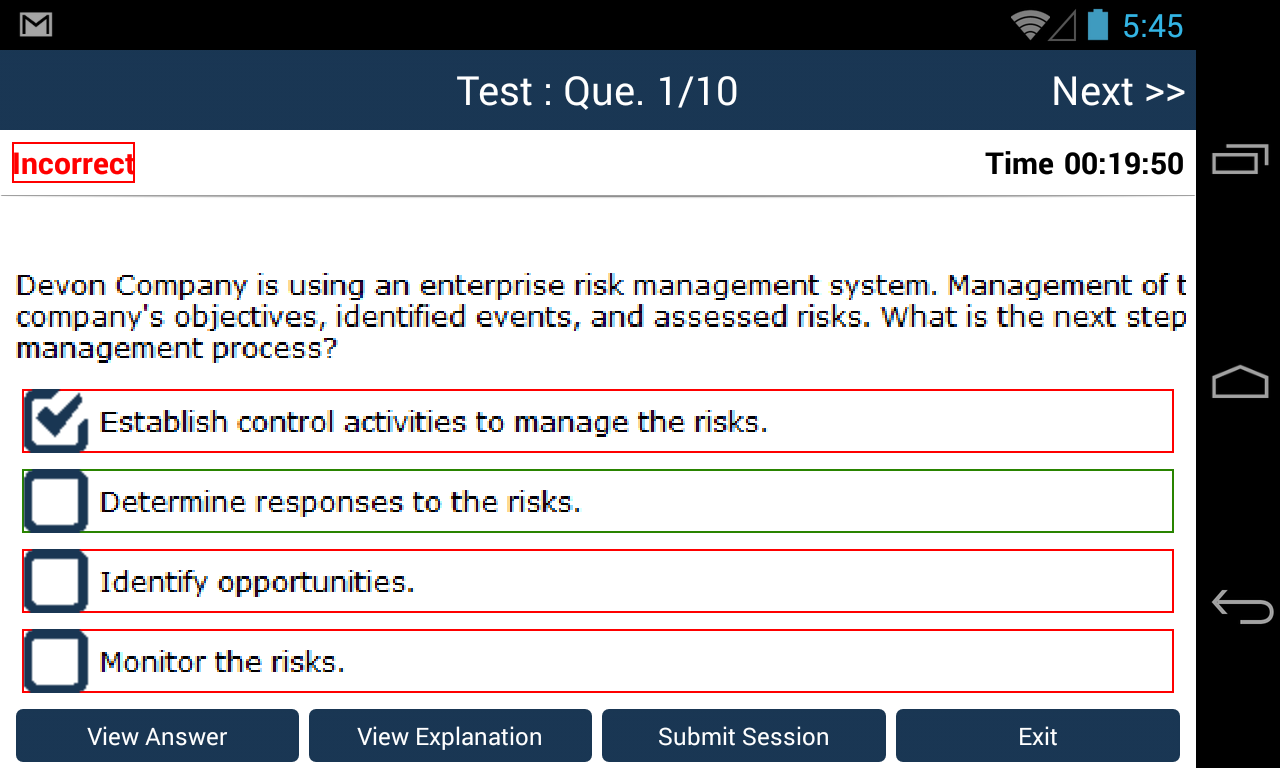Open the recent apps overview button
The height and width of the screenshot is (768, 1280).
(1240, 160)
